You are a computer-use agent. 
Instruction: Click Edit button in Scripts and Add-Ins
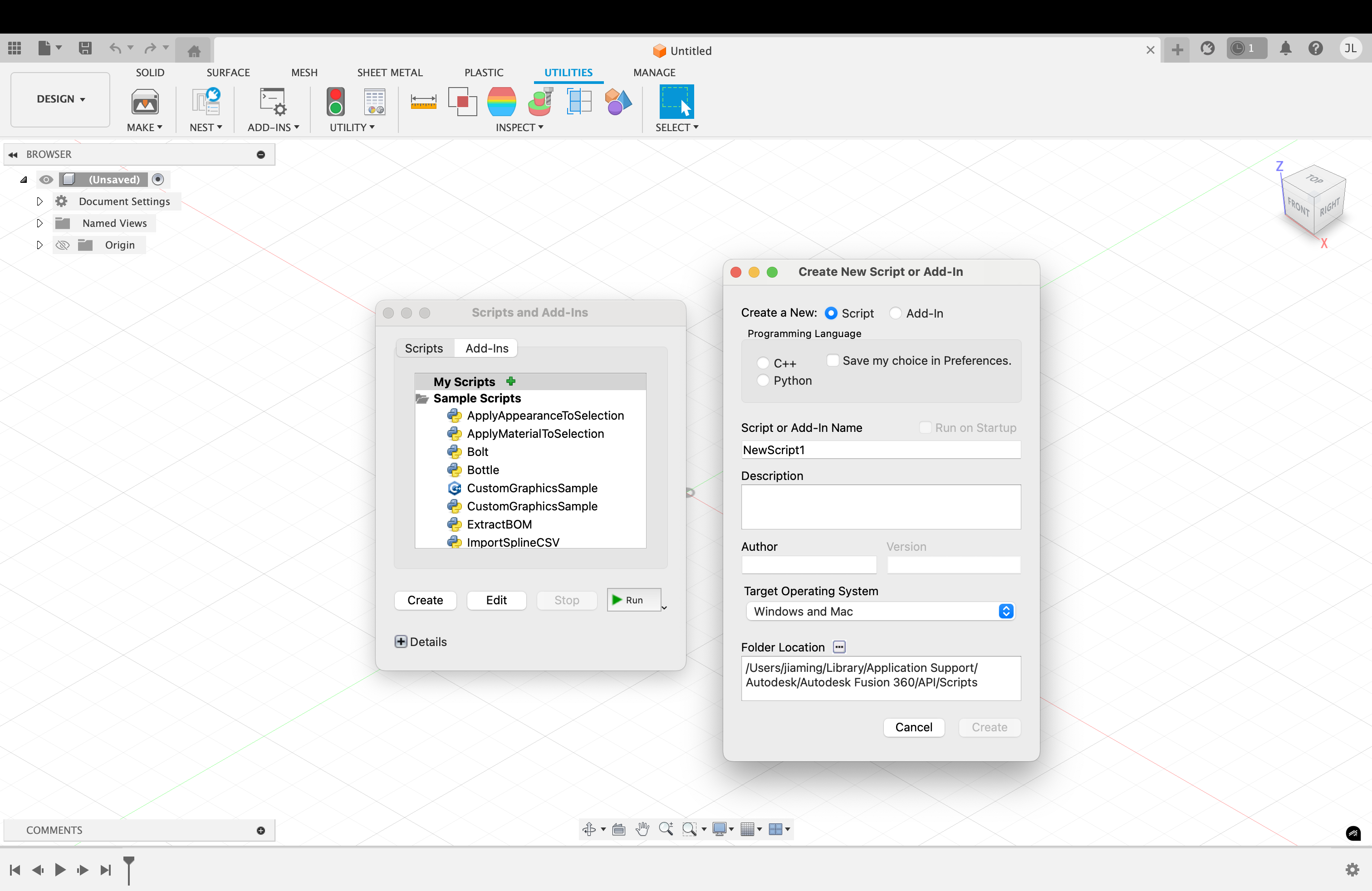tap(496, 600)
